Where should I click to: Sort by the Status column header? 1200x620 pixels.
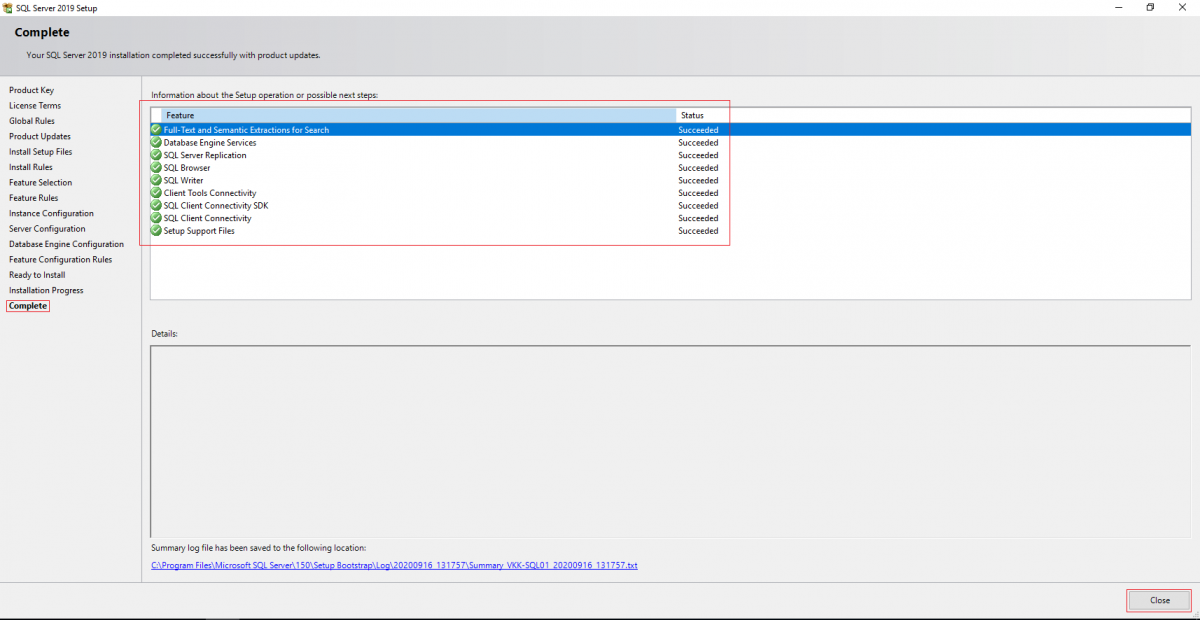pyautogui.click(x=933, y=115)
